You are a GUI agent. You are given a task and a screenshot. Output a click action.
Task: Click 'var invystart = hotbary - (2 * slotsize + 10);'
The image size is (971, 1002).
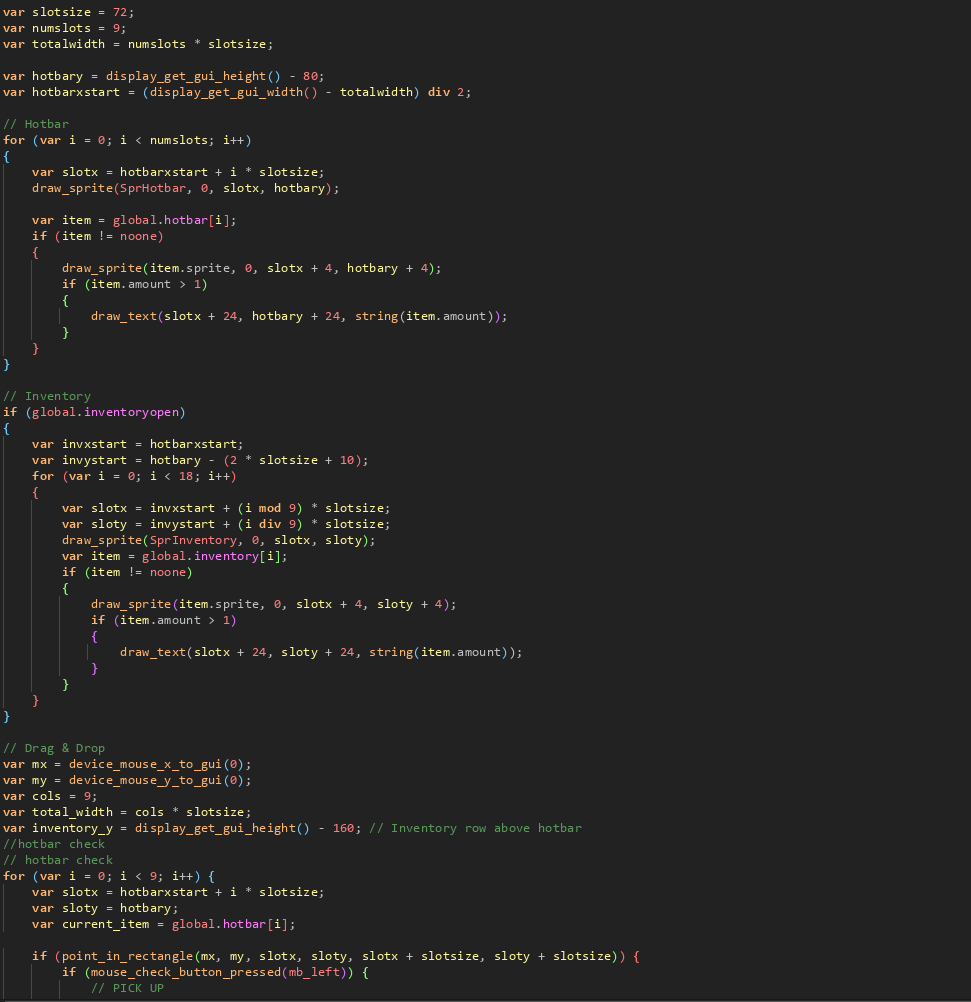(x=200, y=460)
